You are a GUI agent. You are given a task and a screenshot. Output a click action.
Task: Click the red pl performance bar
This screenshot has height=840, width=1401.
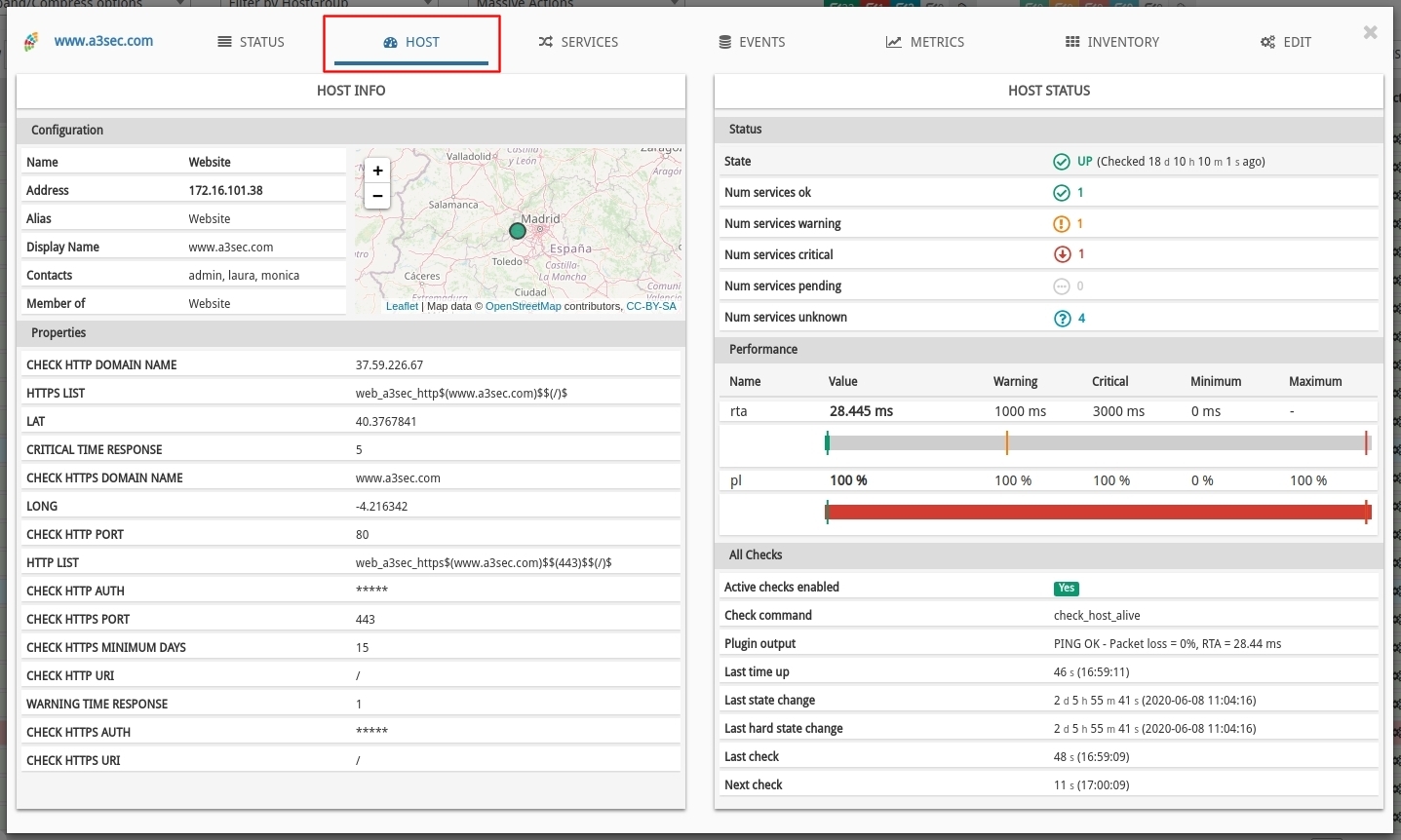point(1098,513)
